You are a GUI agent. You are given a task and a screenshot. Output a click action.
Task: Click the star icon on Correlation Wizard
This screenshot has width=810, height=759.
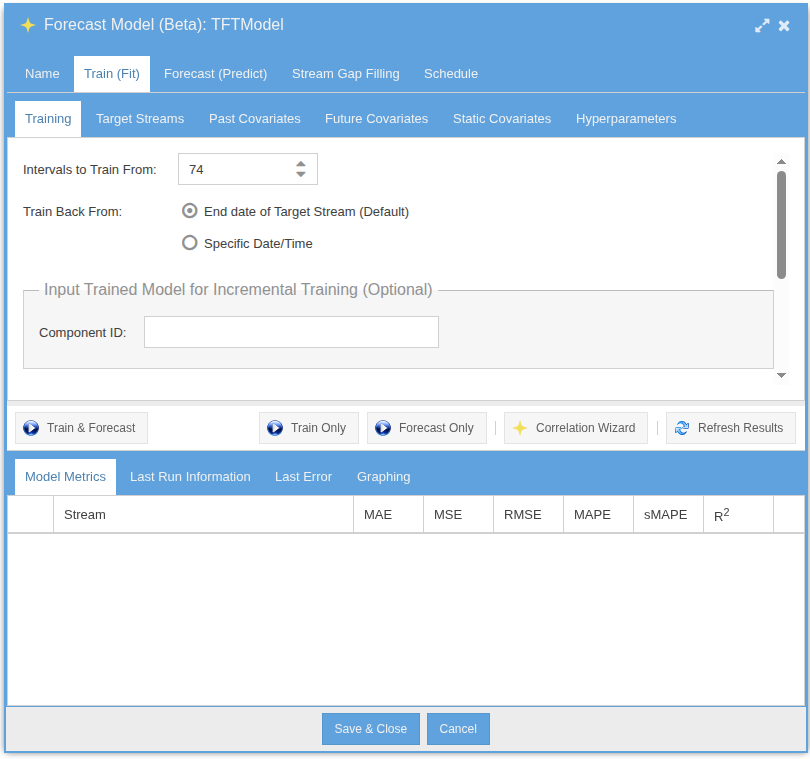(520, 428)
